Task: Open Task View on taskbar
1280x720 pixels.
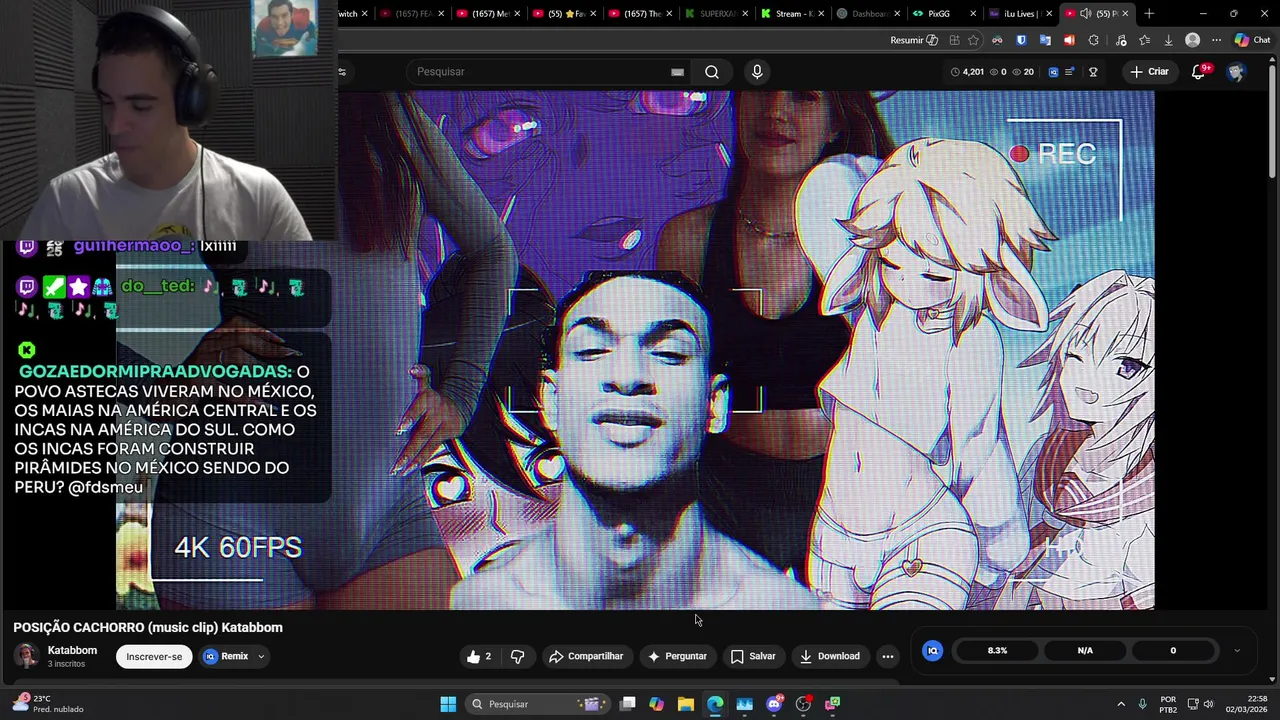Action: [x=627, y=704]
